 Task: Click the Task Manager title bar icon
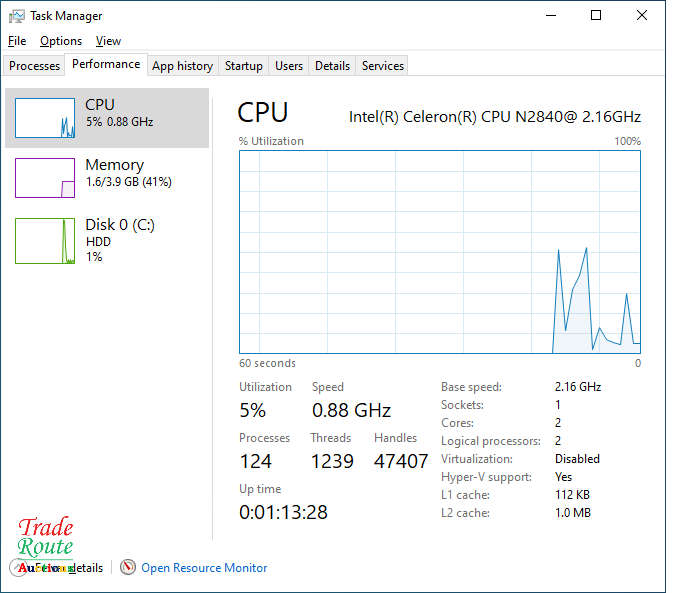click(x=17, y=16)
